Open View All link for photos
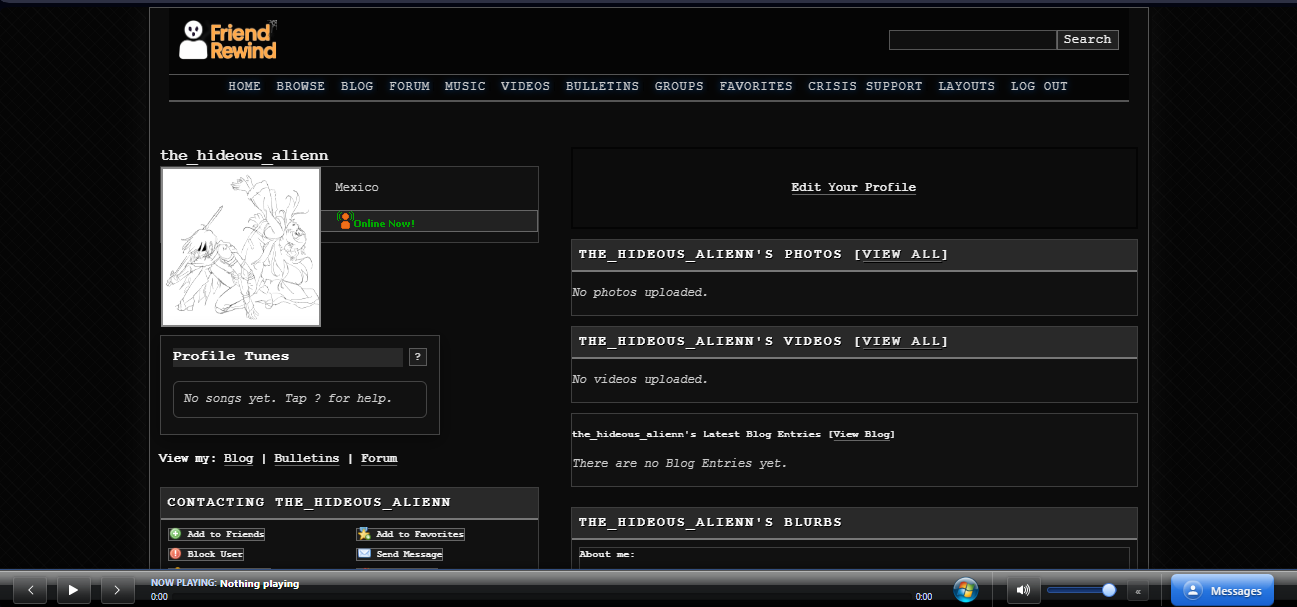Viewport: 1297px width, 607px height. [901, 254]
